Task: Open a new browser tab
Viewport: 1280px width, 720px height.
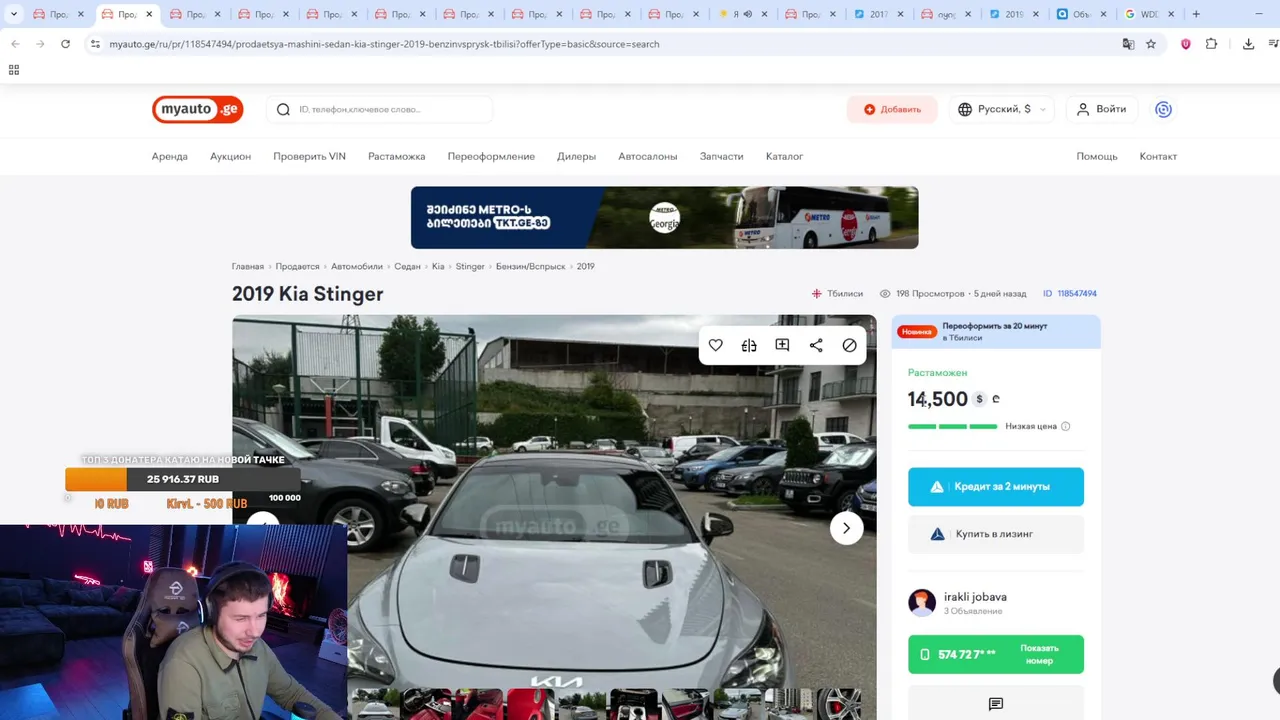Action: pyautogui.click(x=1196, y=14)
